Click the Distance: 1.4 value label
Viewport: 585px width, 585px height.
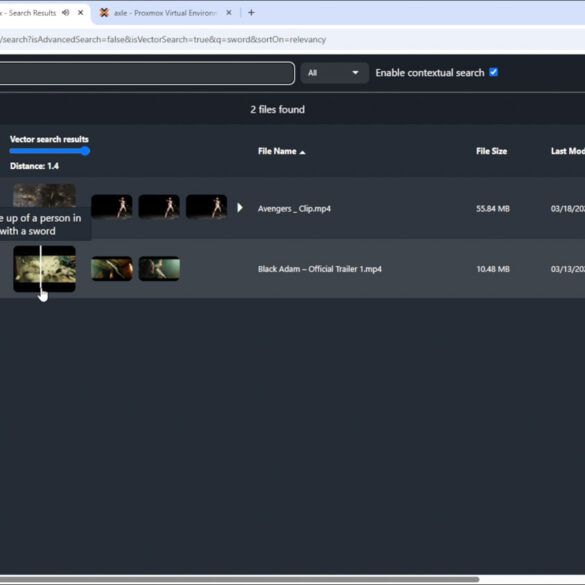[34, 166]
